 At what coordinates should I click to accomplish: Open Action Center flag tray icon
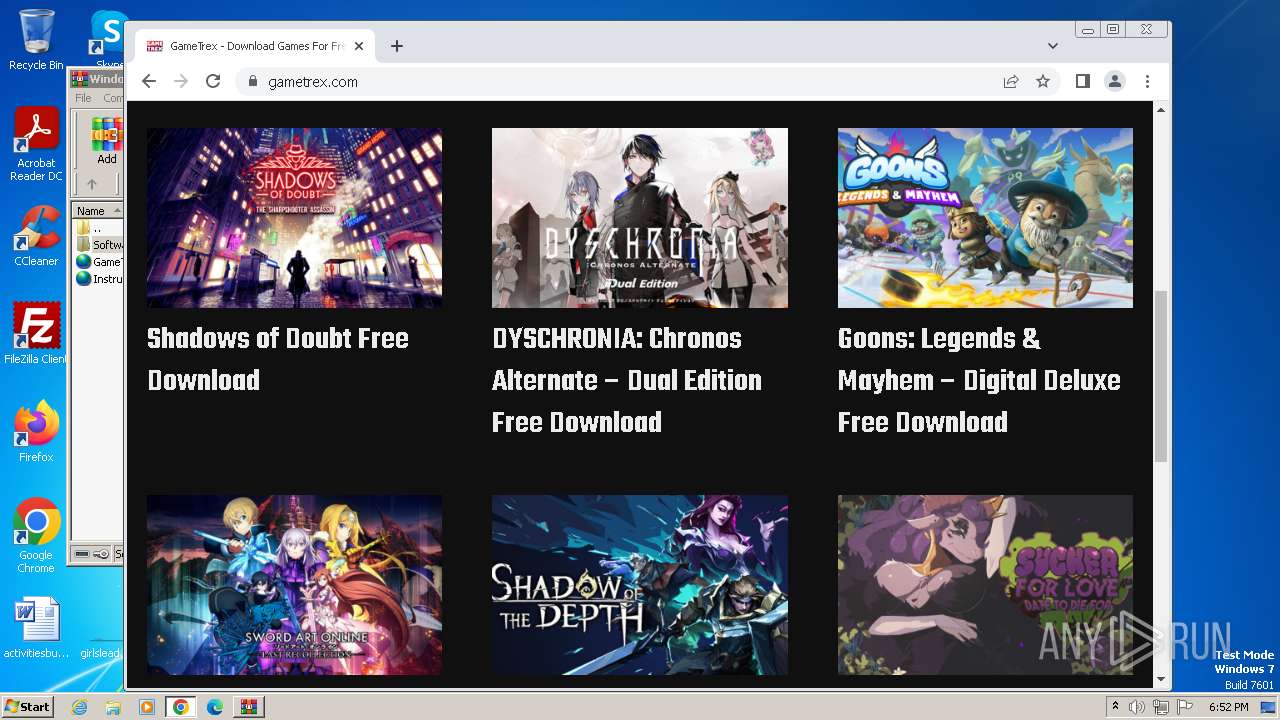(1183, 707)
